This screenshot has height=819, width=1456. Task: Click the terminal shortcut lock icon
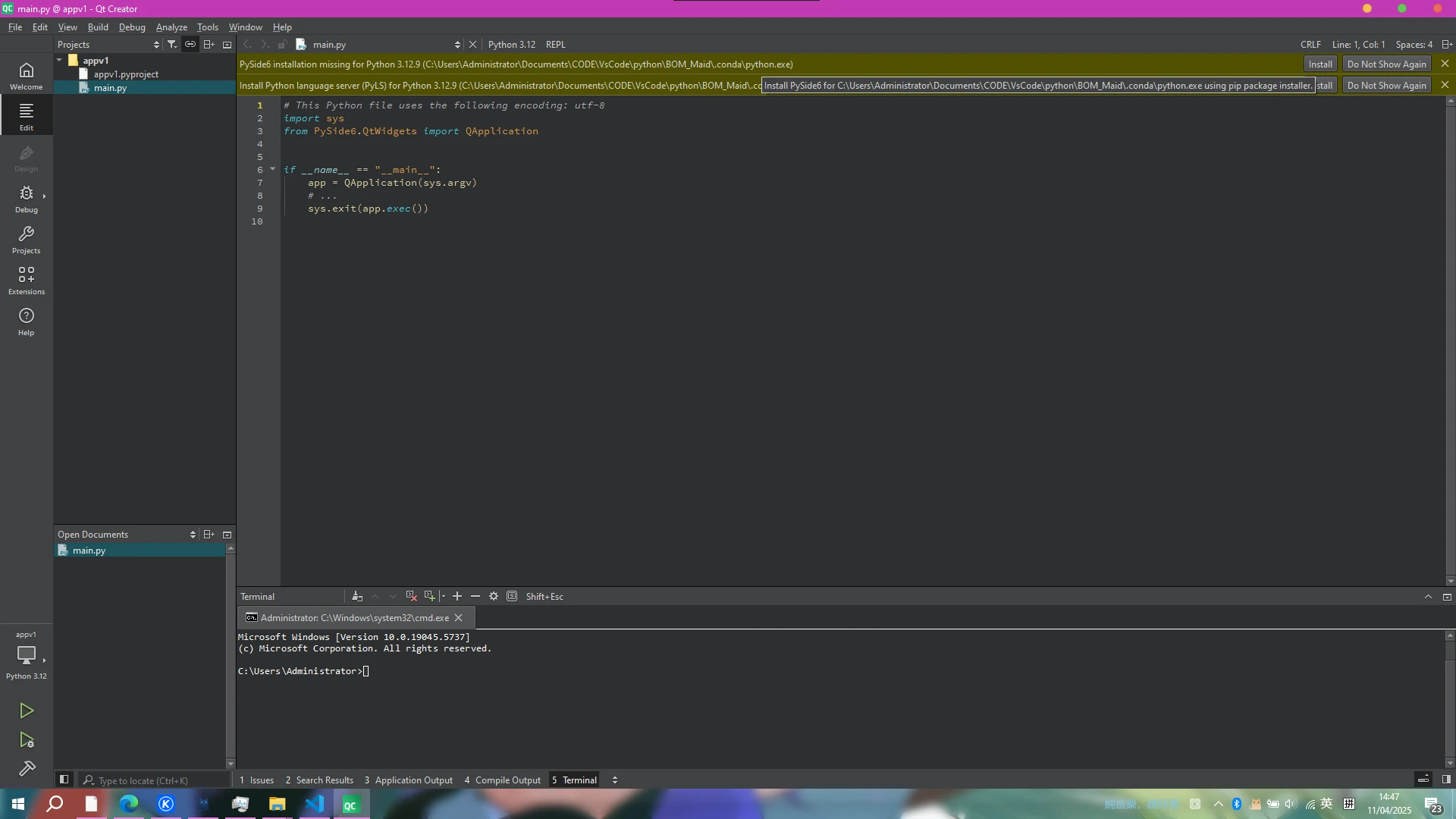click(512, 597)
